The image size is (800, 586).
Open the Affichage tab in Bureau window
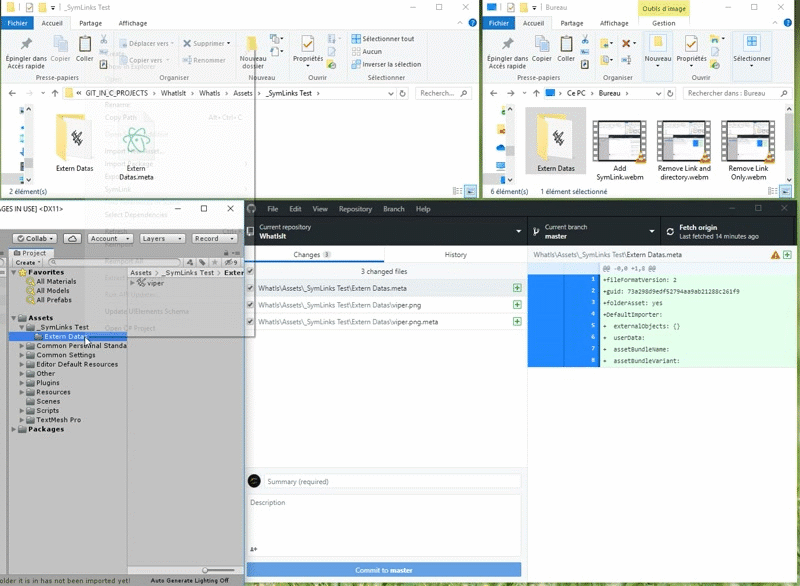[614, 23]
